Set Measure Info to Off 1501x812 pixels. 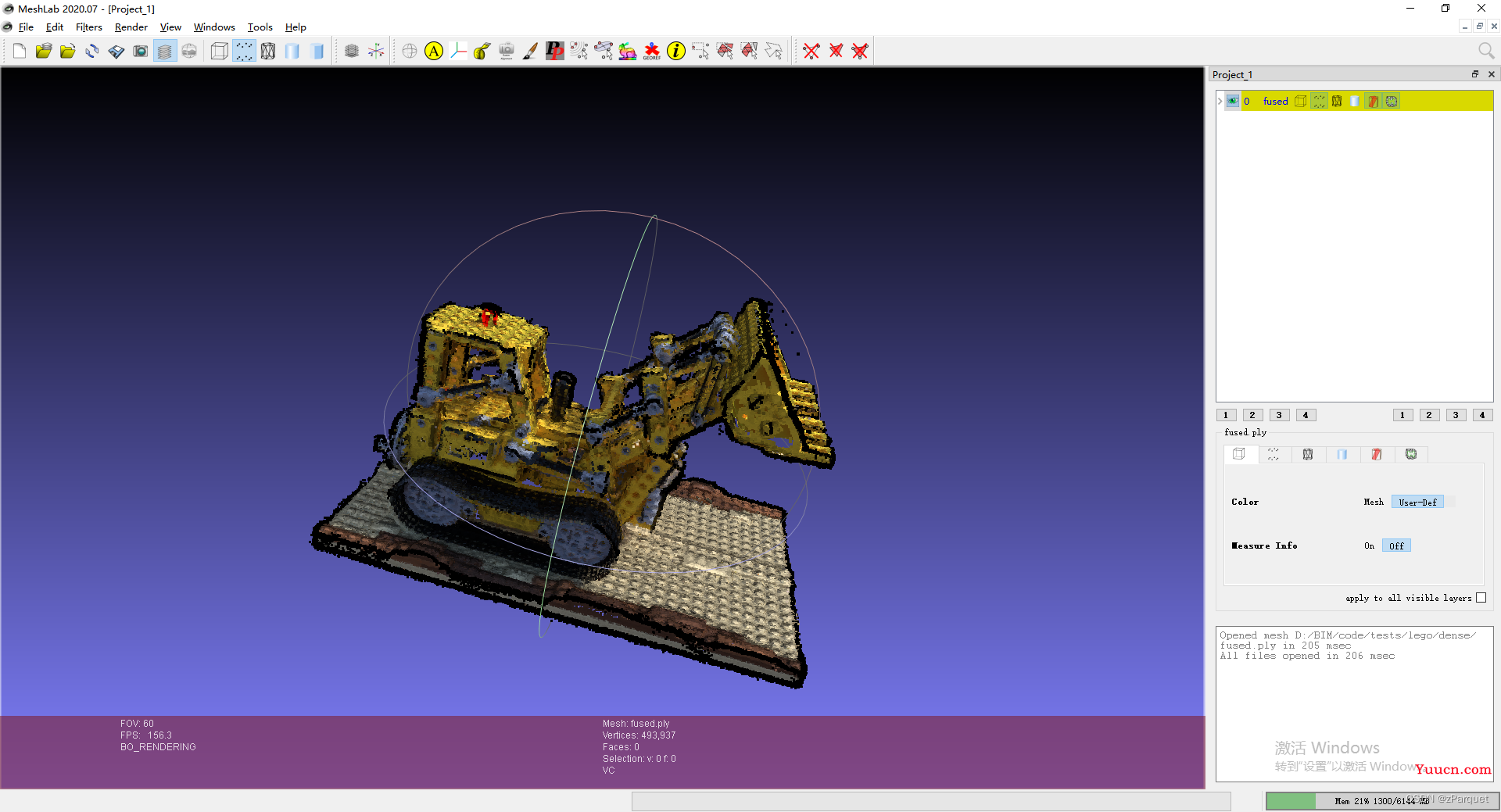point(1396,546)
